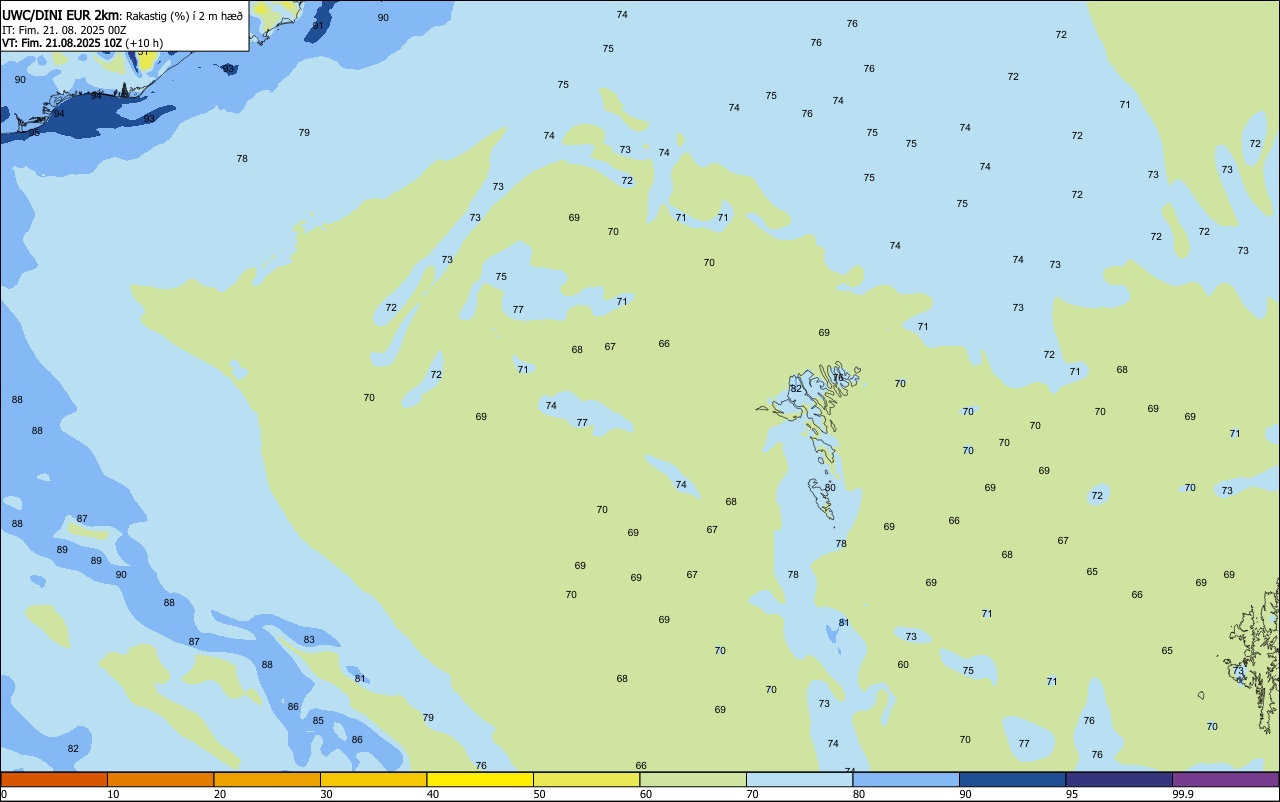Image resolution: width=1280 pixels, height=802 pixels.
Task: Click the legend tick label "10"
Action: pos(113,794)
